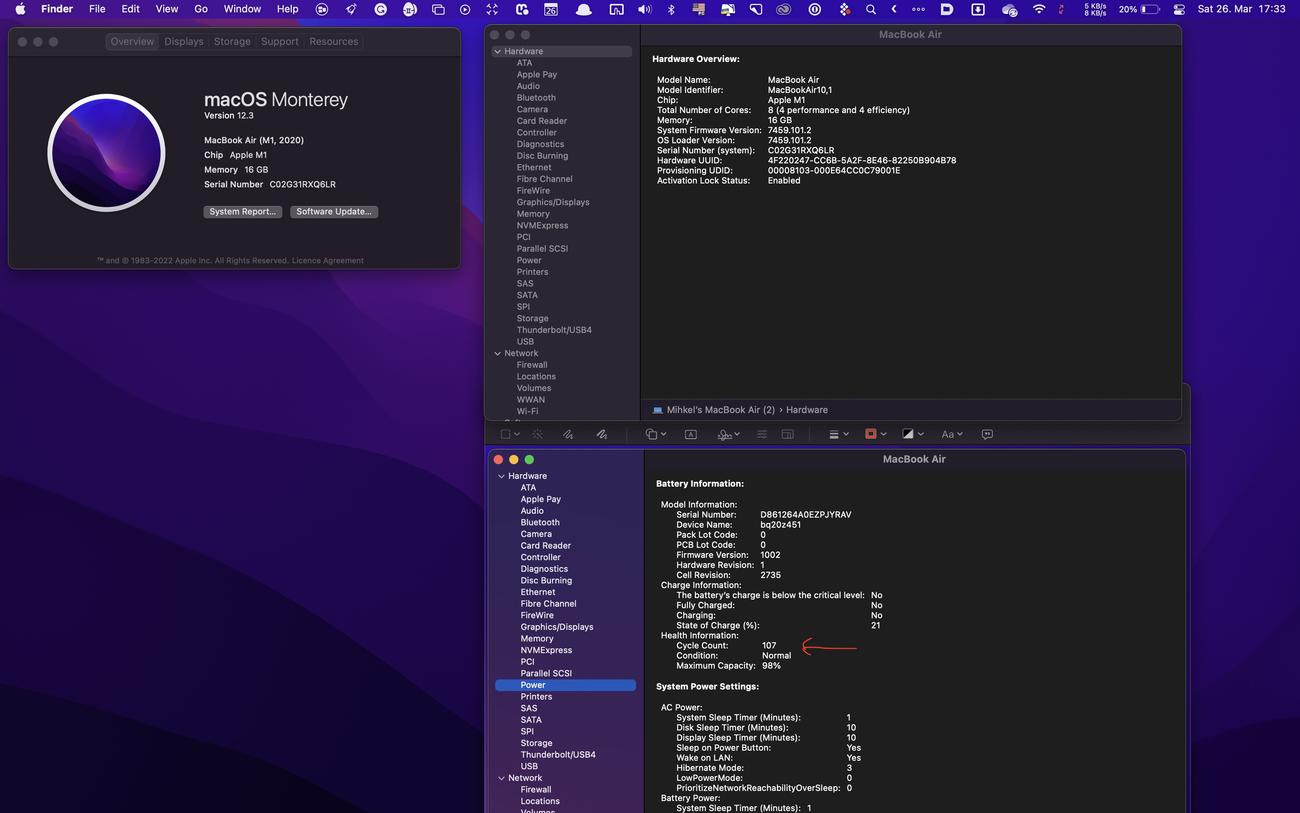Open the Help menu

pyautogui.click(x=287, y=9)
